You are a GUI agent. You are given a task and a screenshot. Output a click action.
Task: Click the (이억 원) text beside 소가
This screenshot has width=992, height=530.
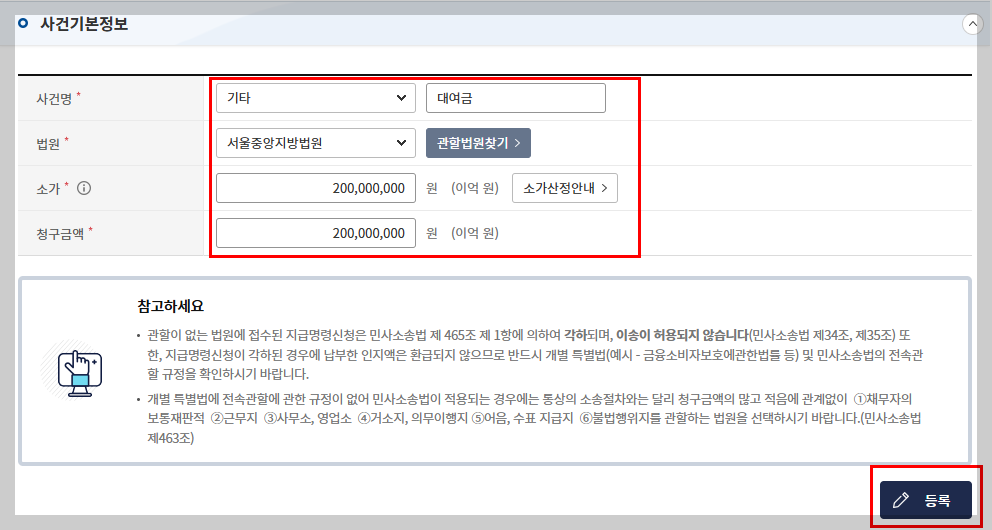pyautogui.click(x=475, y=188)
